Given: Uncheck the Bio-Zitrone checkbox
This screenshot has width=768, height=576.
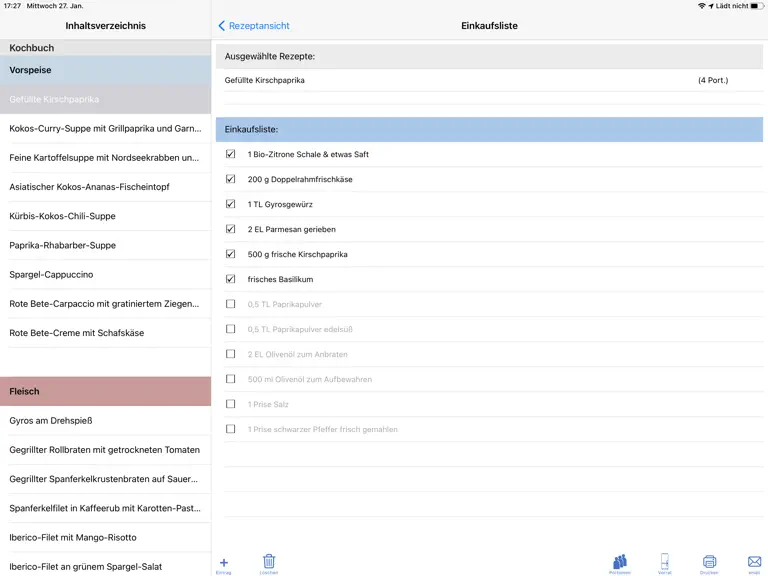Looking at the screenshot, I should click(x=231, y=154).
